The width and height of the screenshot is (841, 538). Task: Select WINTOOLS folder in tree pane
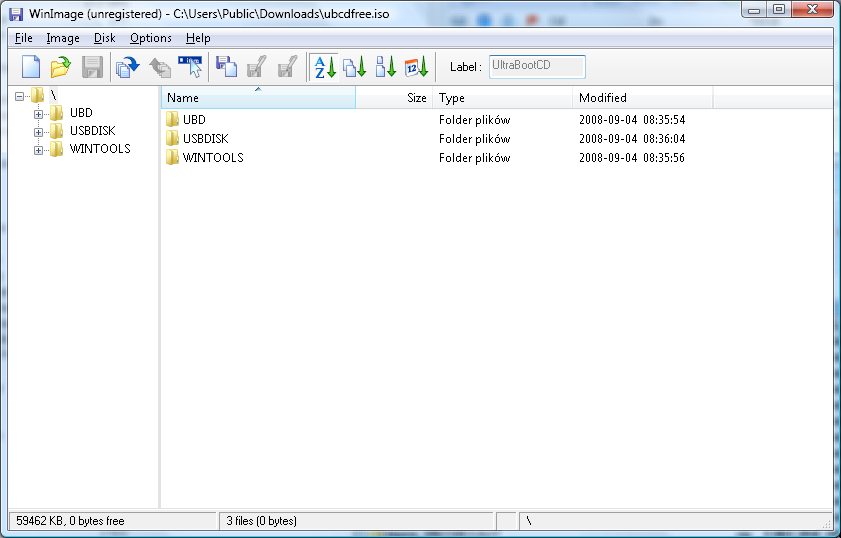click(100, 149)
